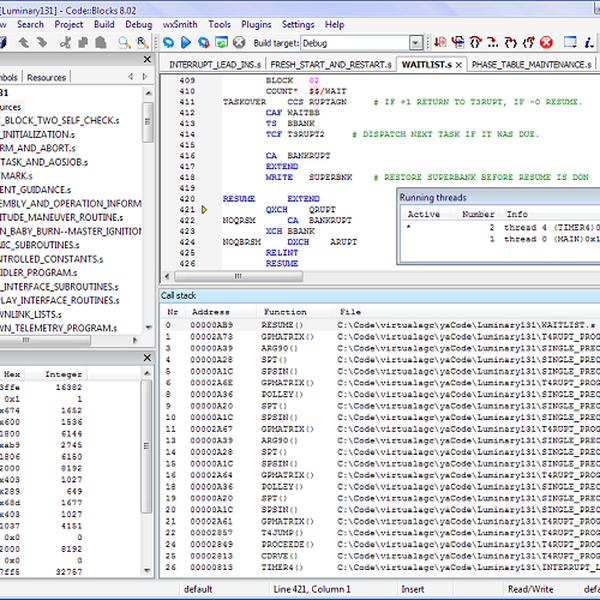
Task: Click the Build and run icon
Action: tap(204, 43)
